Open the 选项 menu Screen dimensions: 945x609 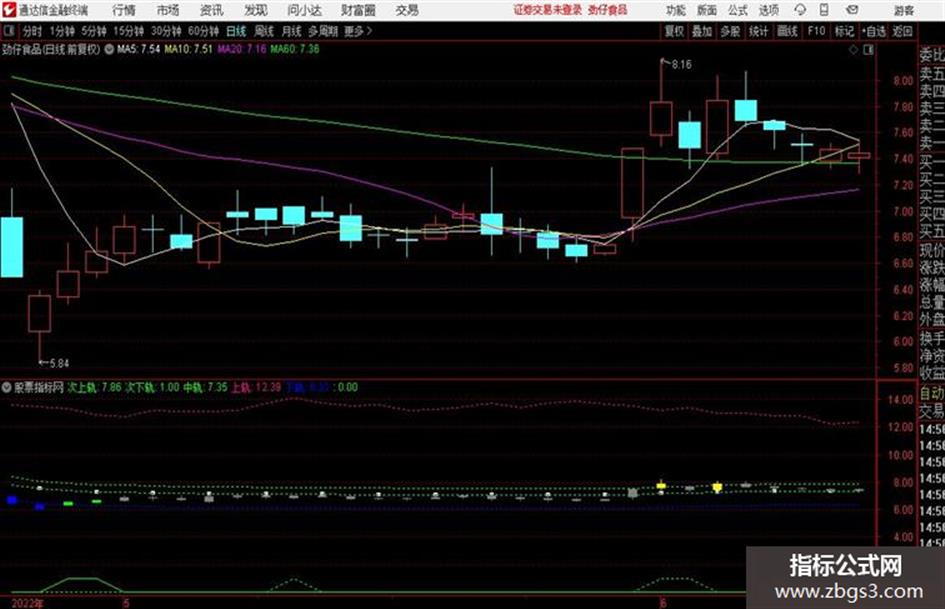click(768, 10)
